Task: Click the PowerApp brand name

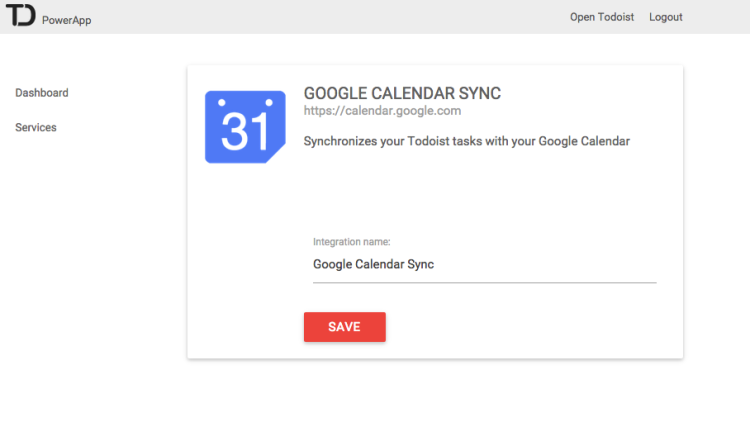Action: (66, 20)
